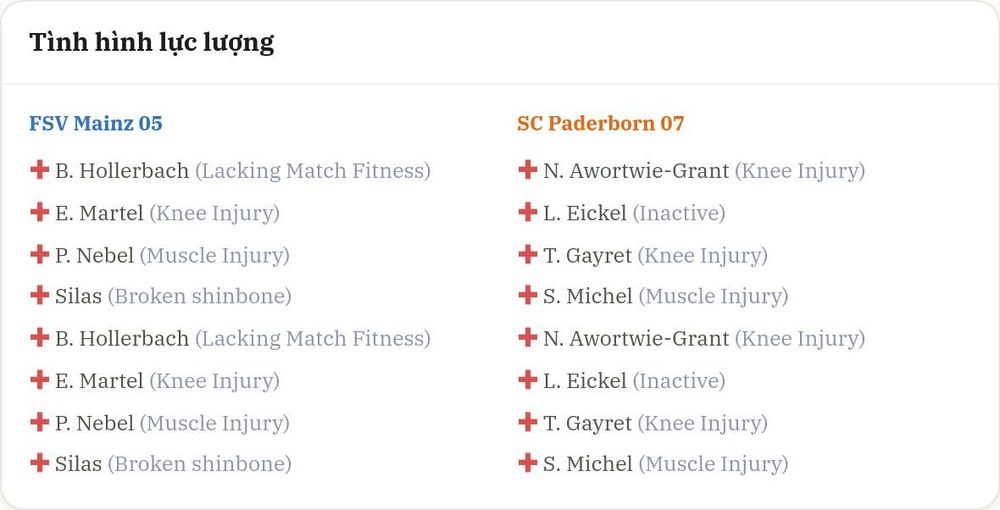Image resolution: width=1000 pixels, height=510 pixels.
Task: Click the red cross beside first B. Hollerbach entry
Action: point(40,170)
